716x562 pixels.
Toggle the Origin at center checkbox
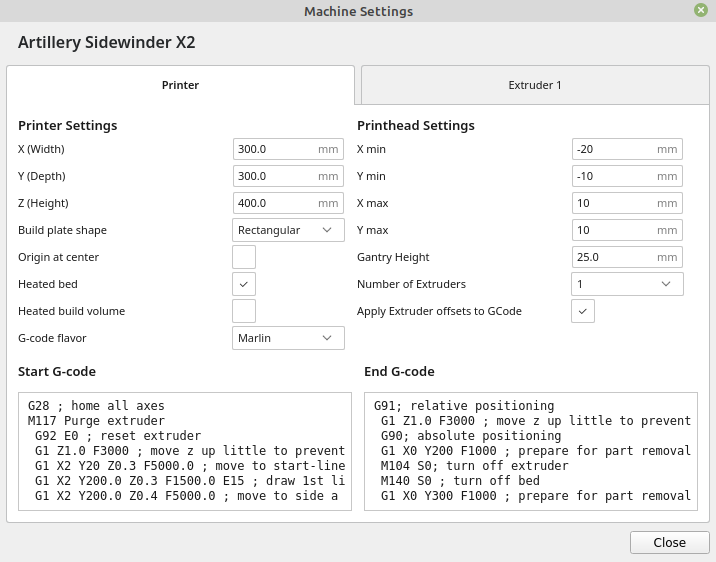pos(244,257)
